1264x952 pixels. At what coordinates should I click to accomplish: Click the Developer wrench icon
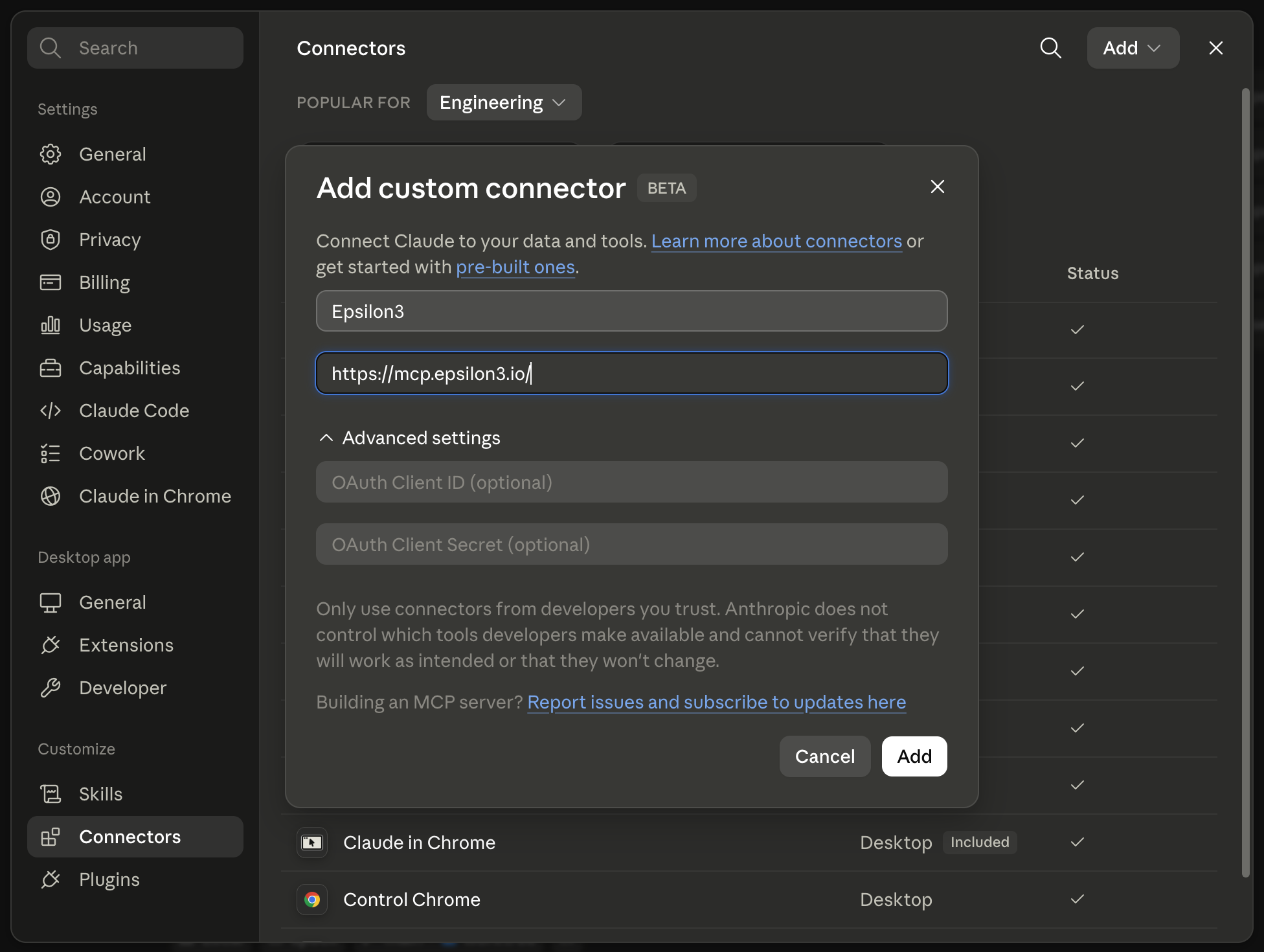point(51,688)
